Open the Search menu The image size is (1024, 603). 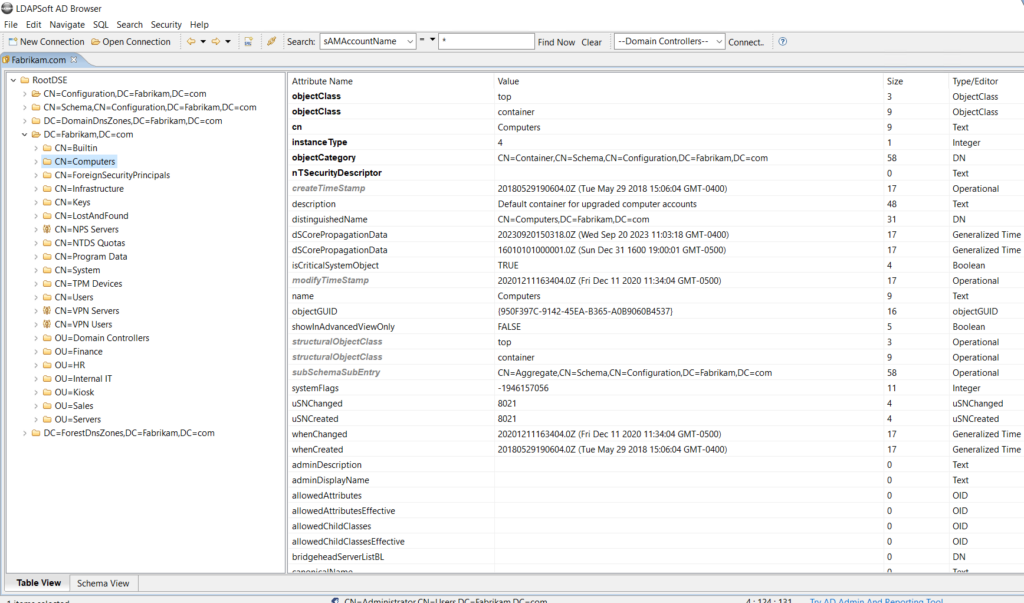point(129,24)
